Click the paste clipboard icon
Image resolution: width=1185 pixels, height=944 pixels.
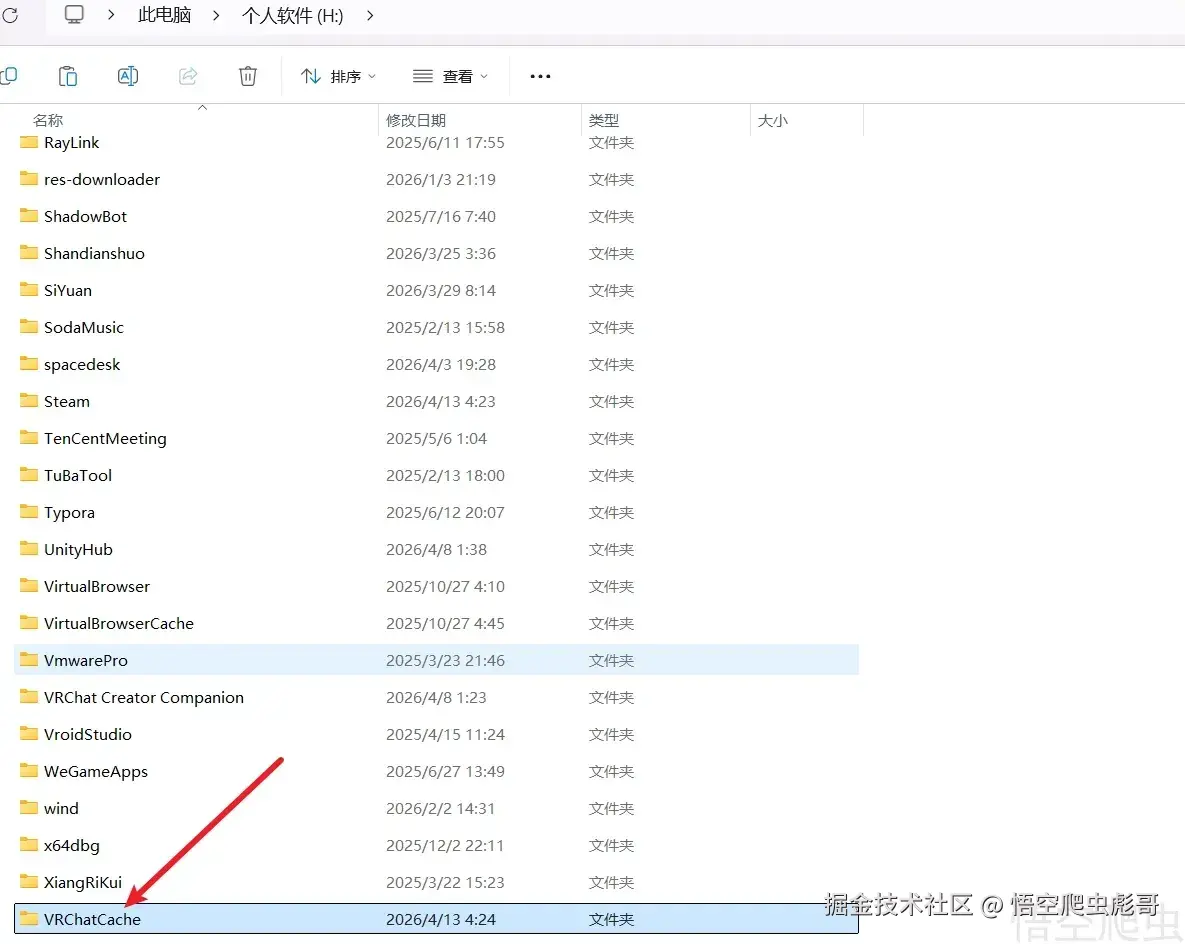(68, 76)
